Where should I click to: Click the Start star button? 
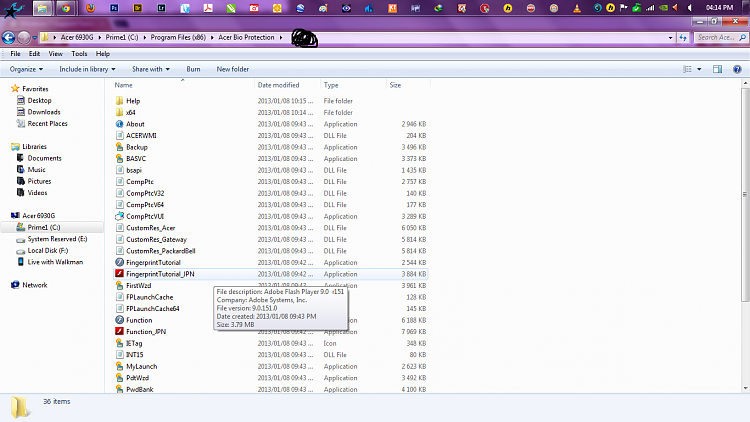click(13, 9)
